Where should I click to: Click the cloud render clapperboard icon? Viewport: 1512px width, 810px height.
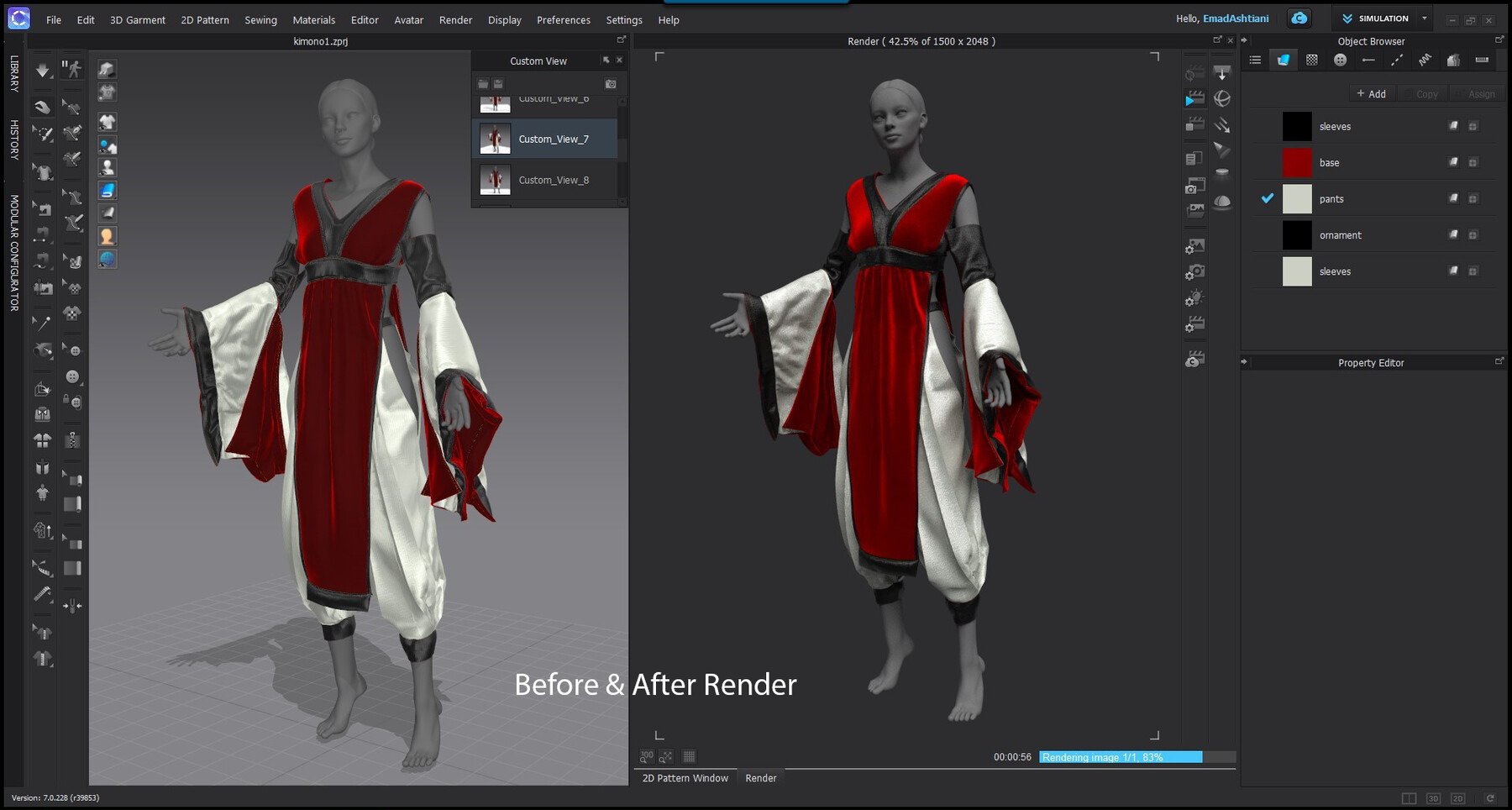click(x=1194, y=360)
